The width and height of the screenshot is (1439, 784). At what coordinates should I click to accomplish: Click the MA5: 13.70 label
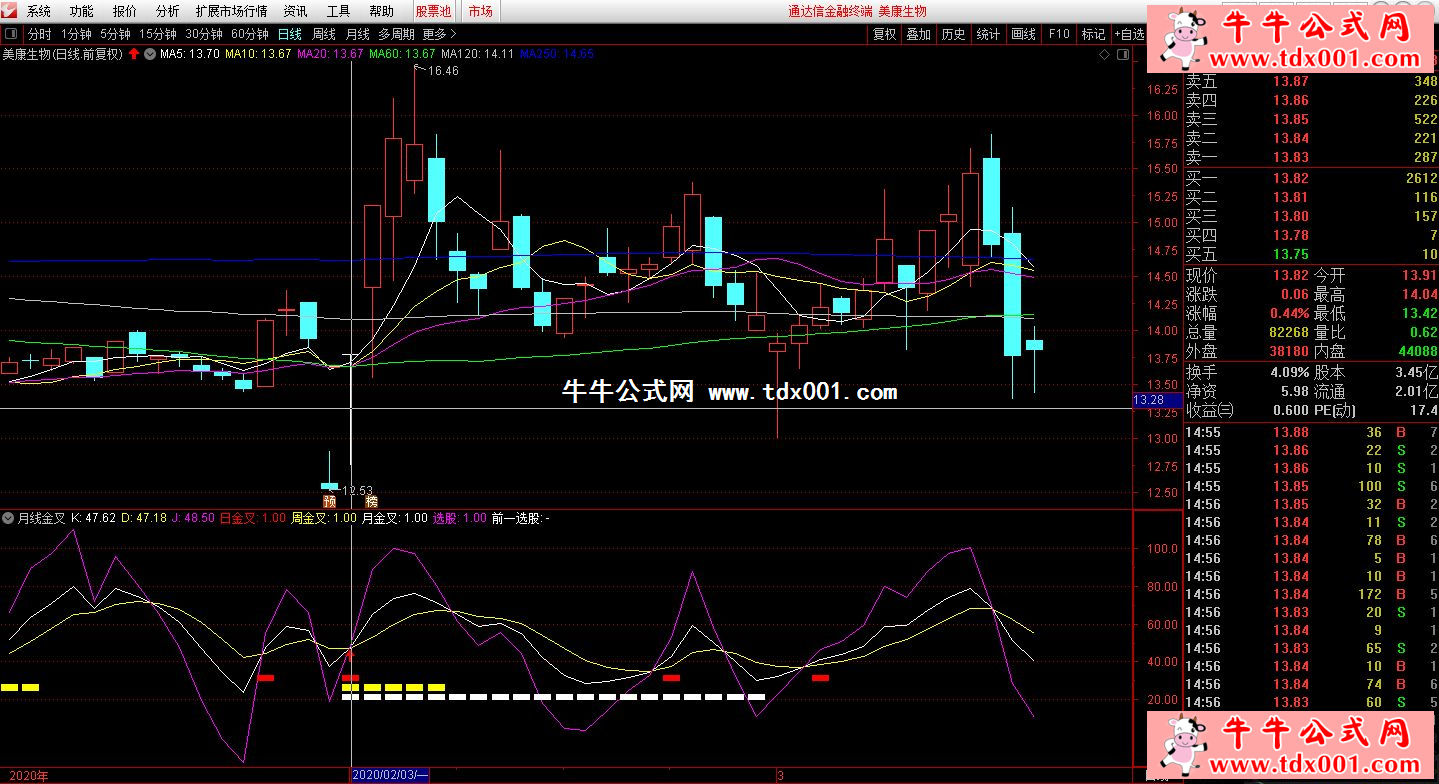coord(190,54)
